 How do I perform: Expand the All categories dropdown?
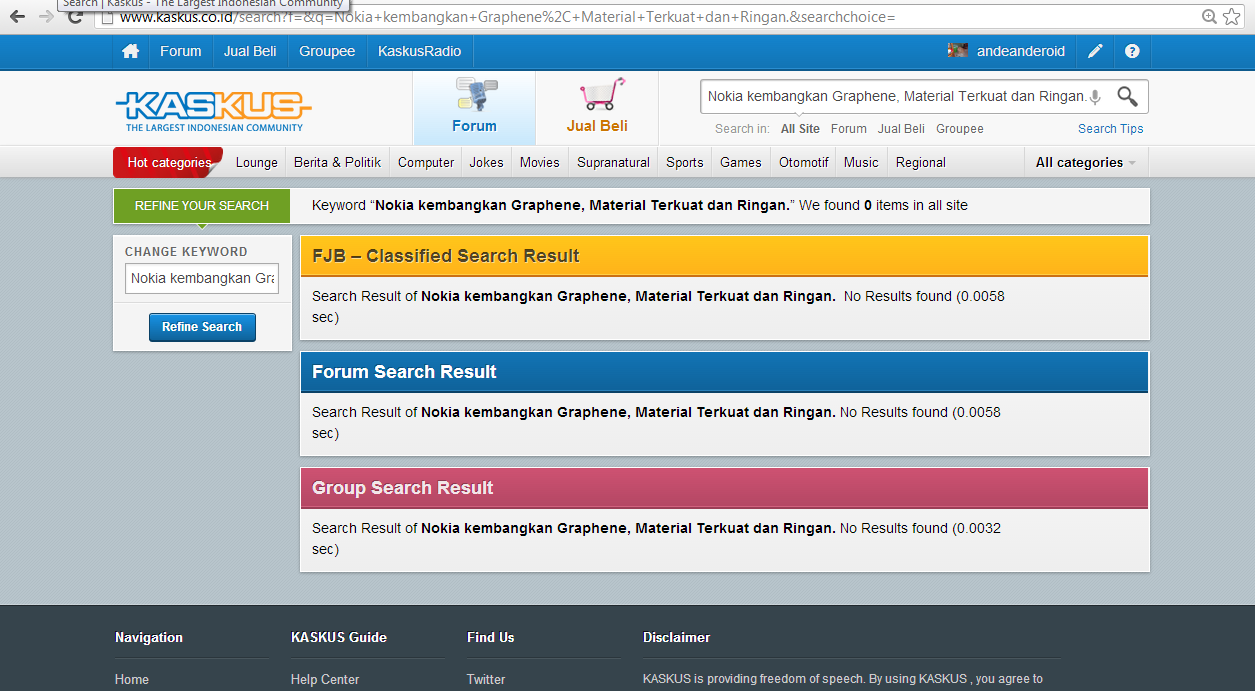(1086, 162)
